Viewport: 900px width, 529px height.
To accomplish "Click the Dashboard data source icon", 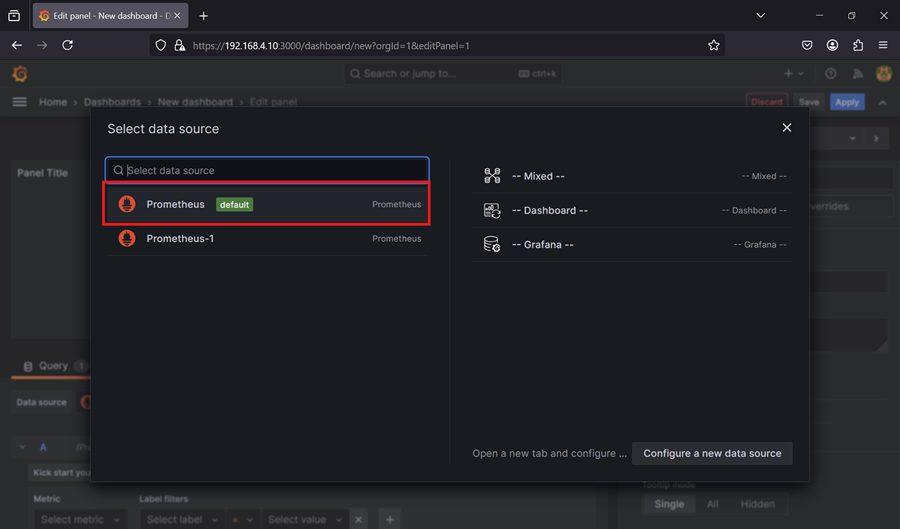I will click(x=492, y=211).
